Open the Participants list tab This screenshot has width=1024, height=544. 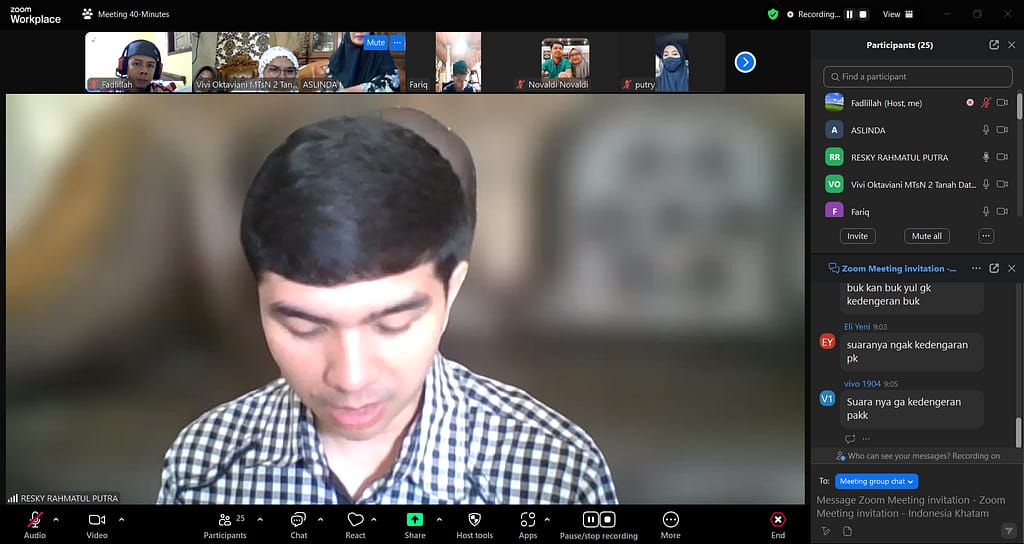[x=226, y=520]
